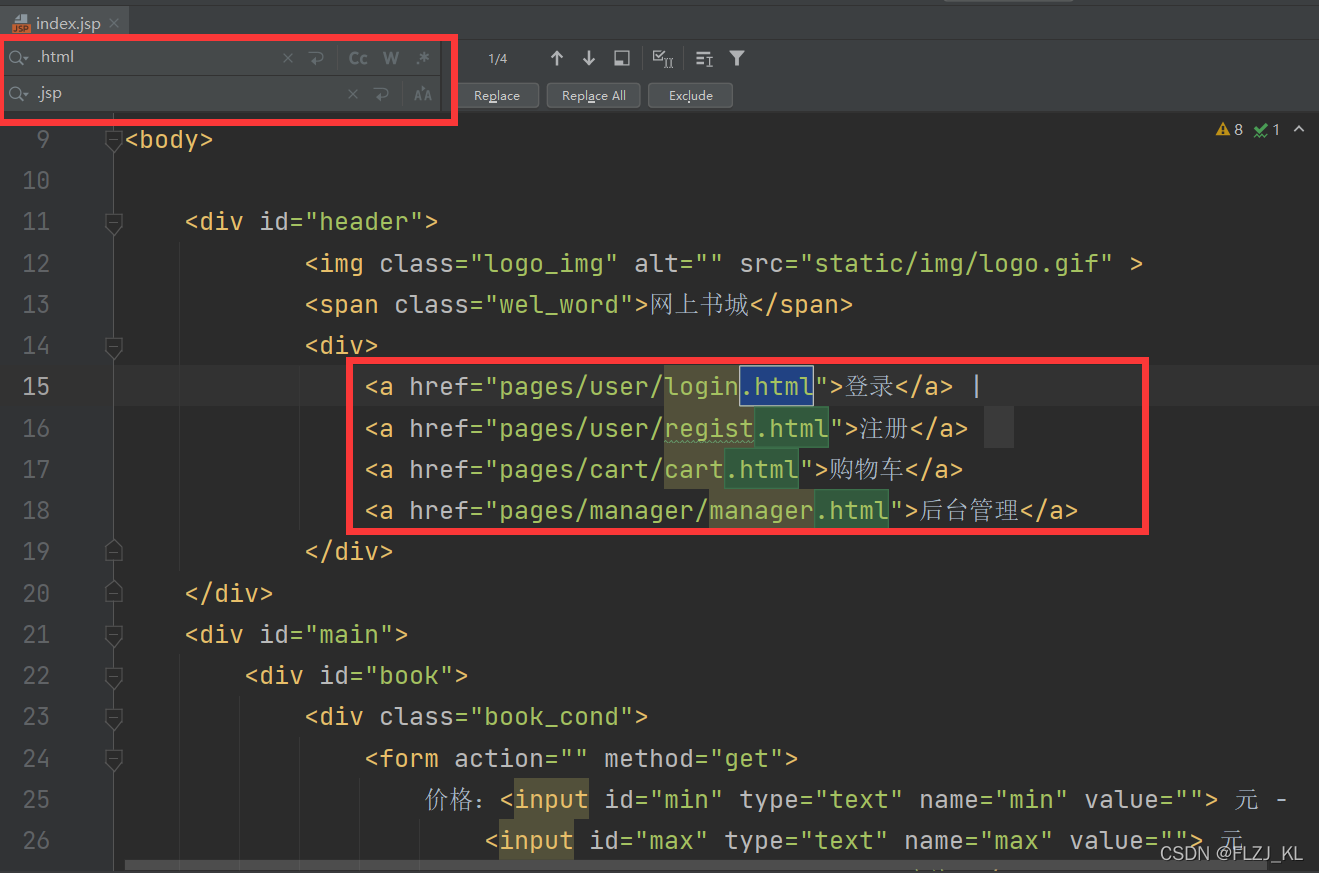The width and height of the screenshot is (1319, 873).
Task: Clear the .html search field
Action: [288, 59]
